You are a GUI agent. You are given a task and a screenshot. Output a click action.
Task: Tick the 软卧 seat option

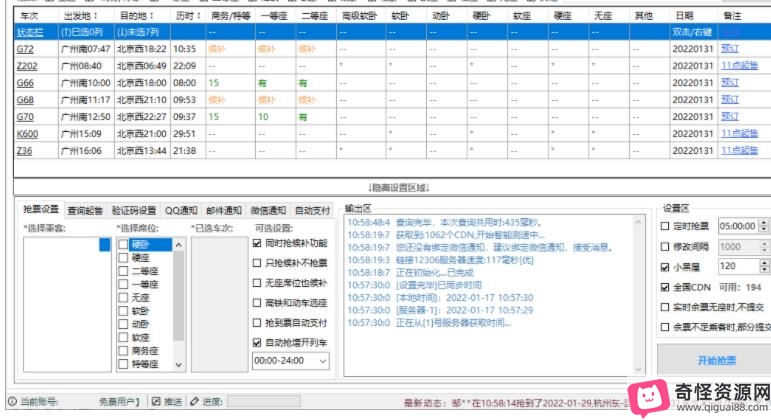click(123, 311)
